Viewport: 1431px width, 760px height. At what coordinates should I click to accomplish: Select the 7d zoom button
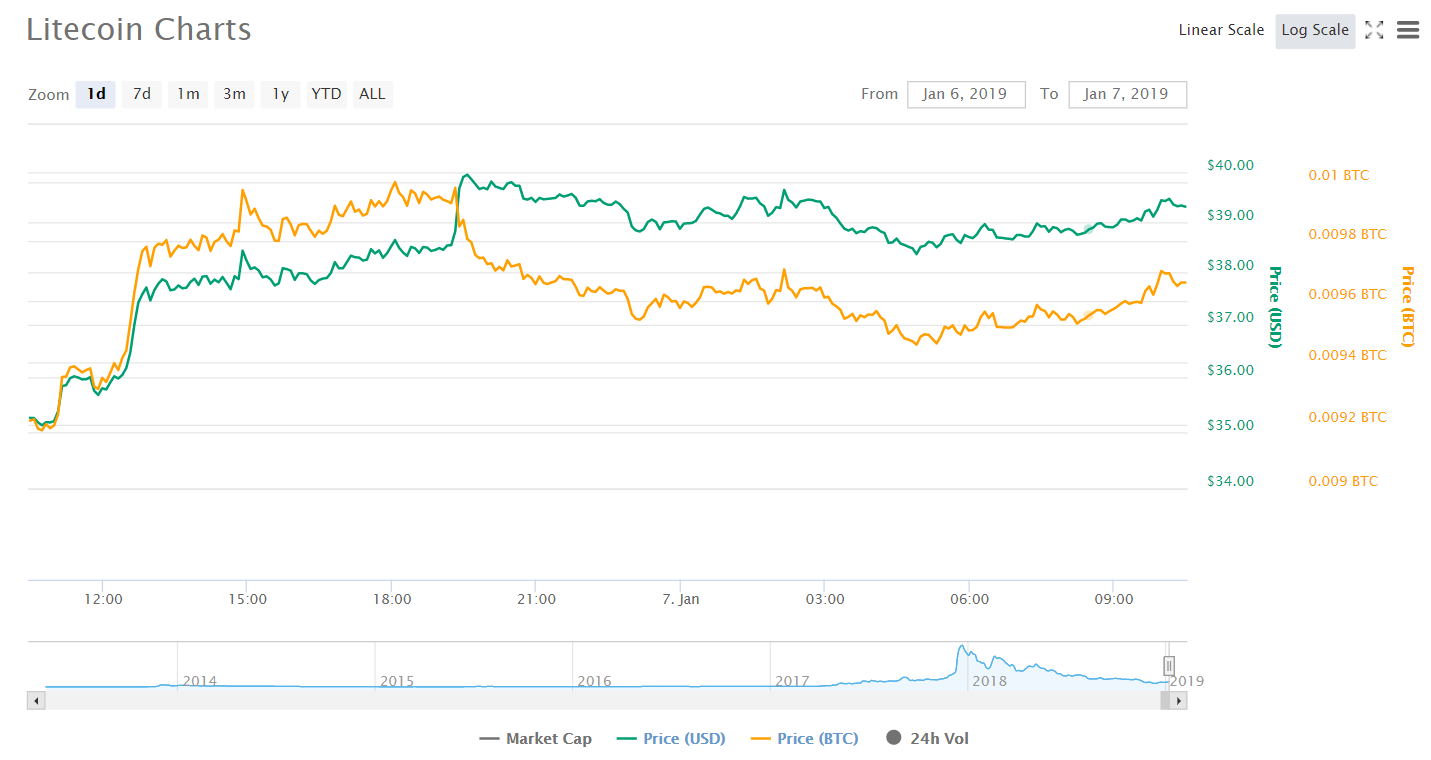(141, 93)
